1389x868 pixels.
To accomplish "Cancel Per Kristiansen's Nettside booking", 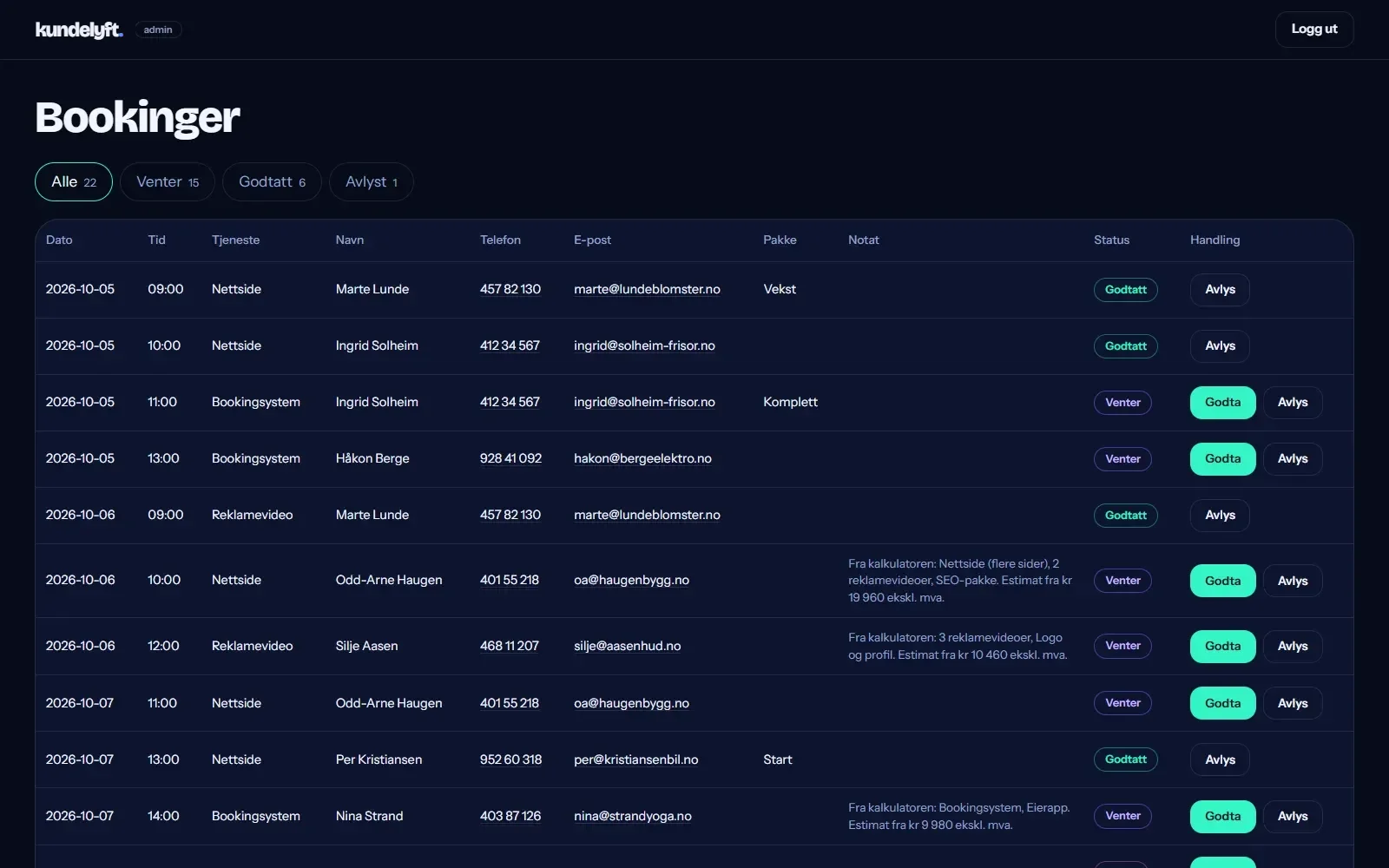I will (x=1220, y=759).
